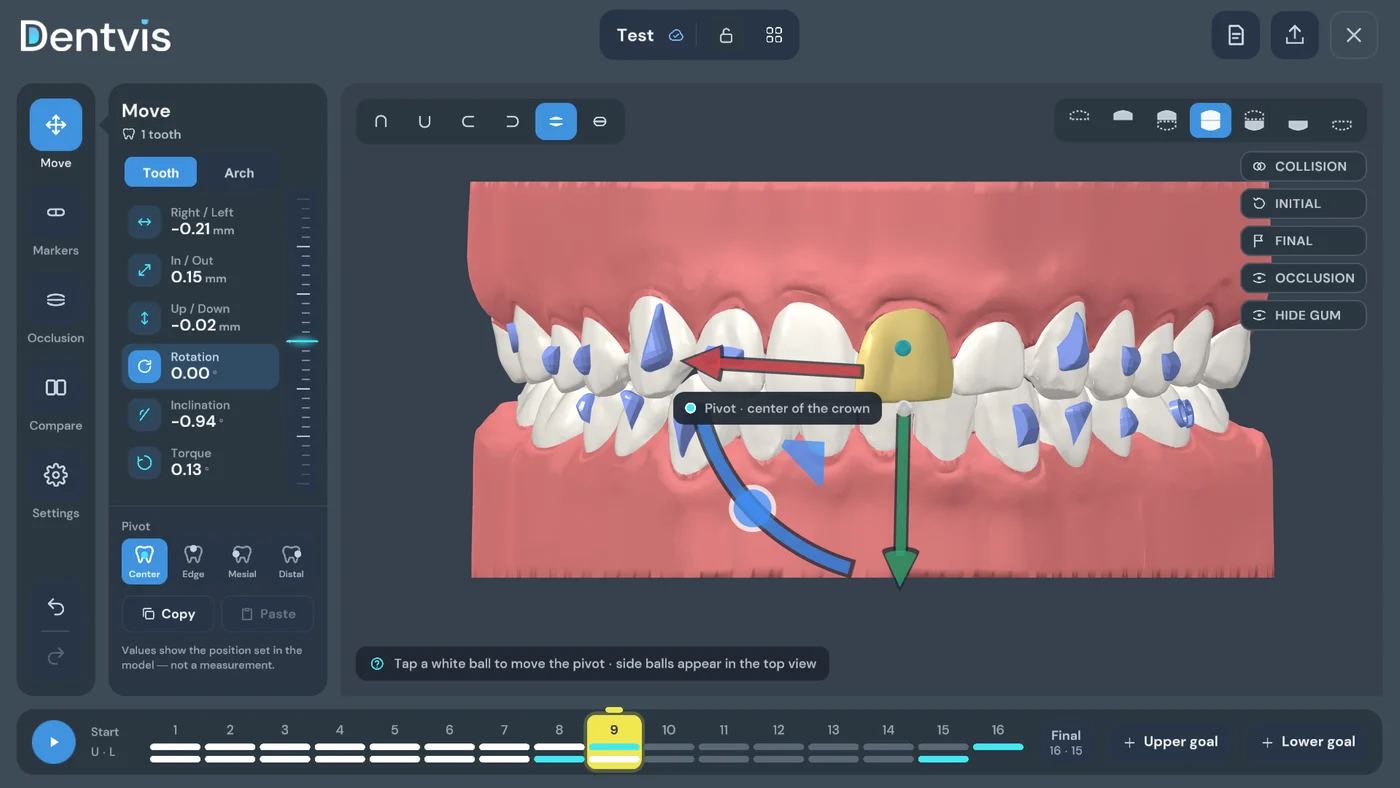The image size is (1400, 788).
Task: Show only lower jaw solid icon
Action: point(1298,124)
